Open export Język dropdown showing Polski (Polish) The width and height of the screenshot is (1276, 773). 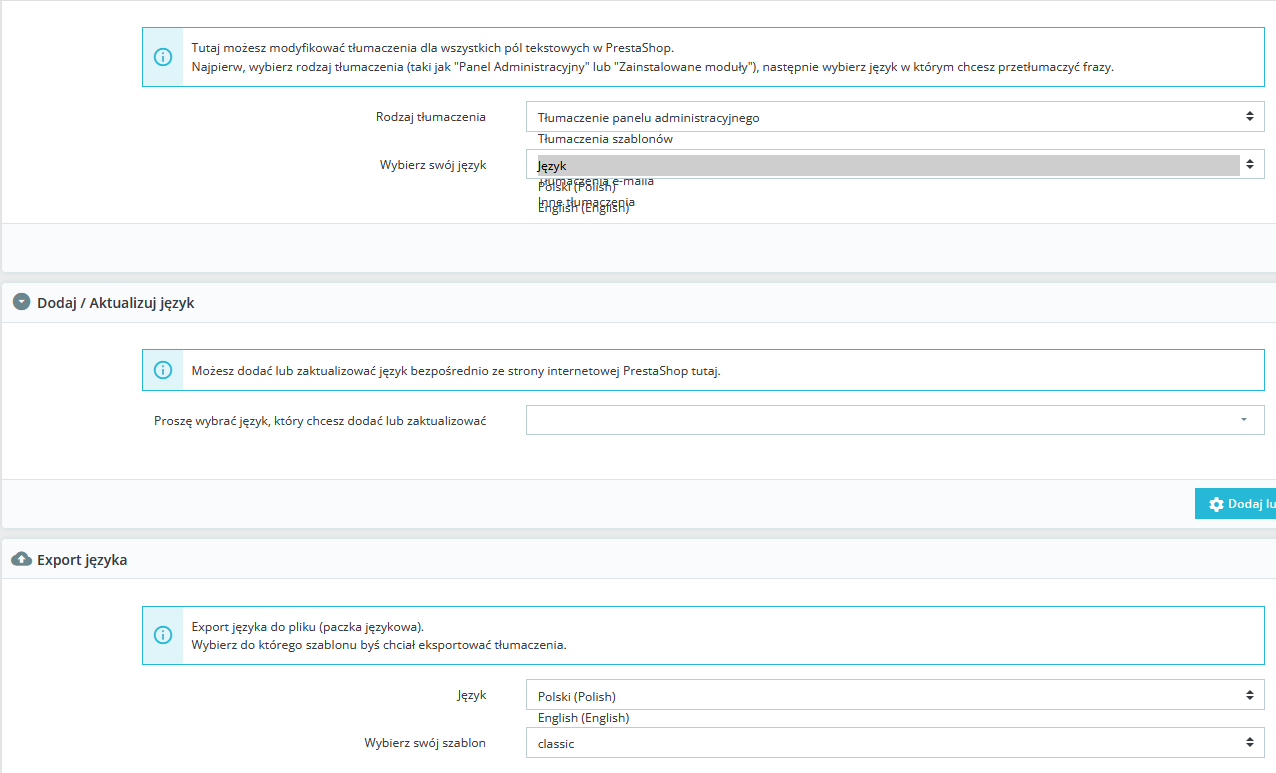coord(895,695)
